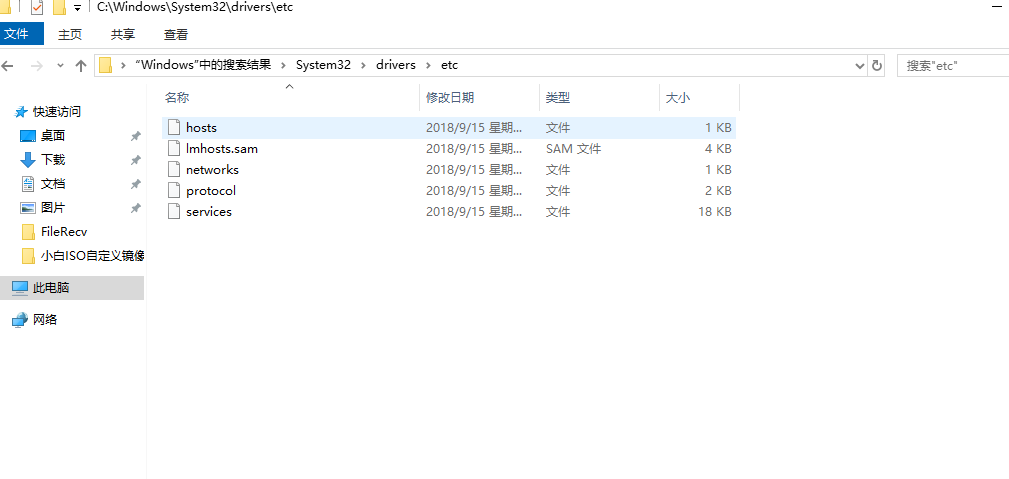Click the services file icon
This screenshot has height=479, width=1009.
173,211
